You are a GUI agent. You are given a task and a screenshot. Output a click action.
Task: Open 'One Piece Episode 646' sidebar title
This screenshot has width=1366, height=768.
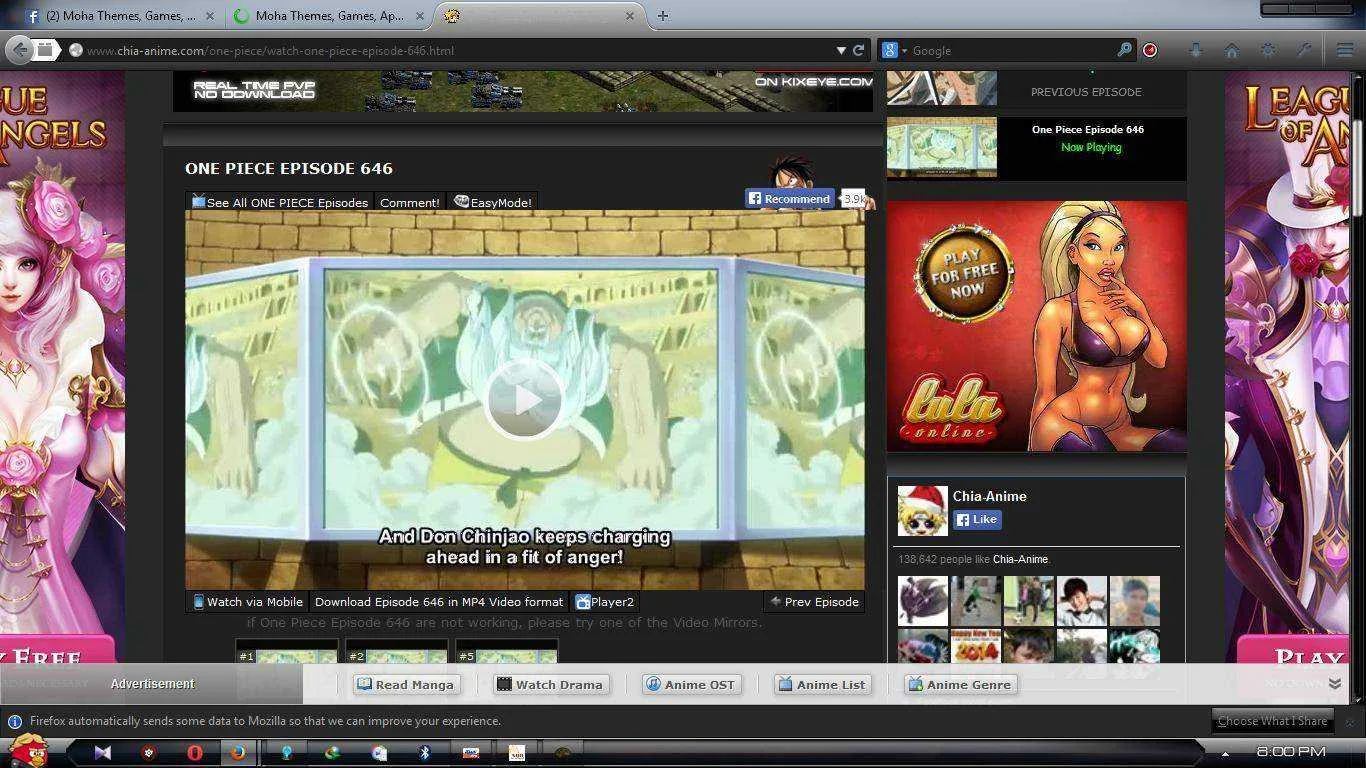[1088, 129]
